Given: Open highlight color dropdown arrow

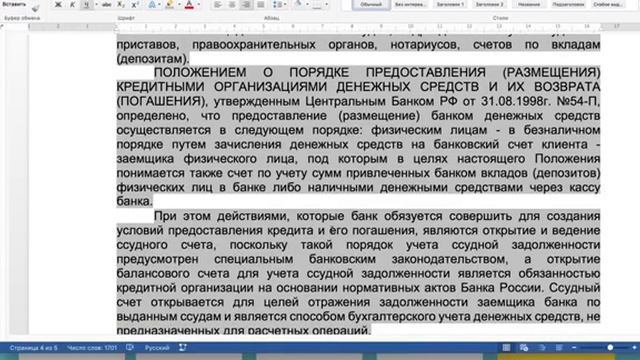Looking at the screenshot, I should point(179,4).
